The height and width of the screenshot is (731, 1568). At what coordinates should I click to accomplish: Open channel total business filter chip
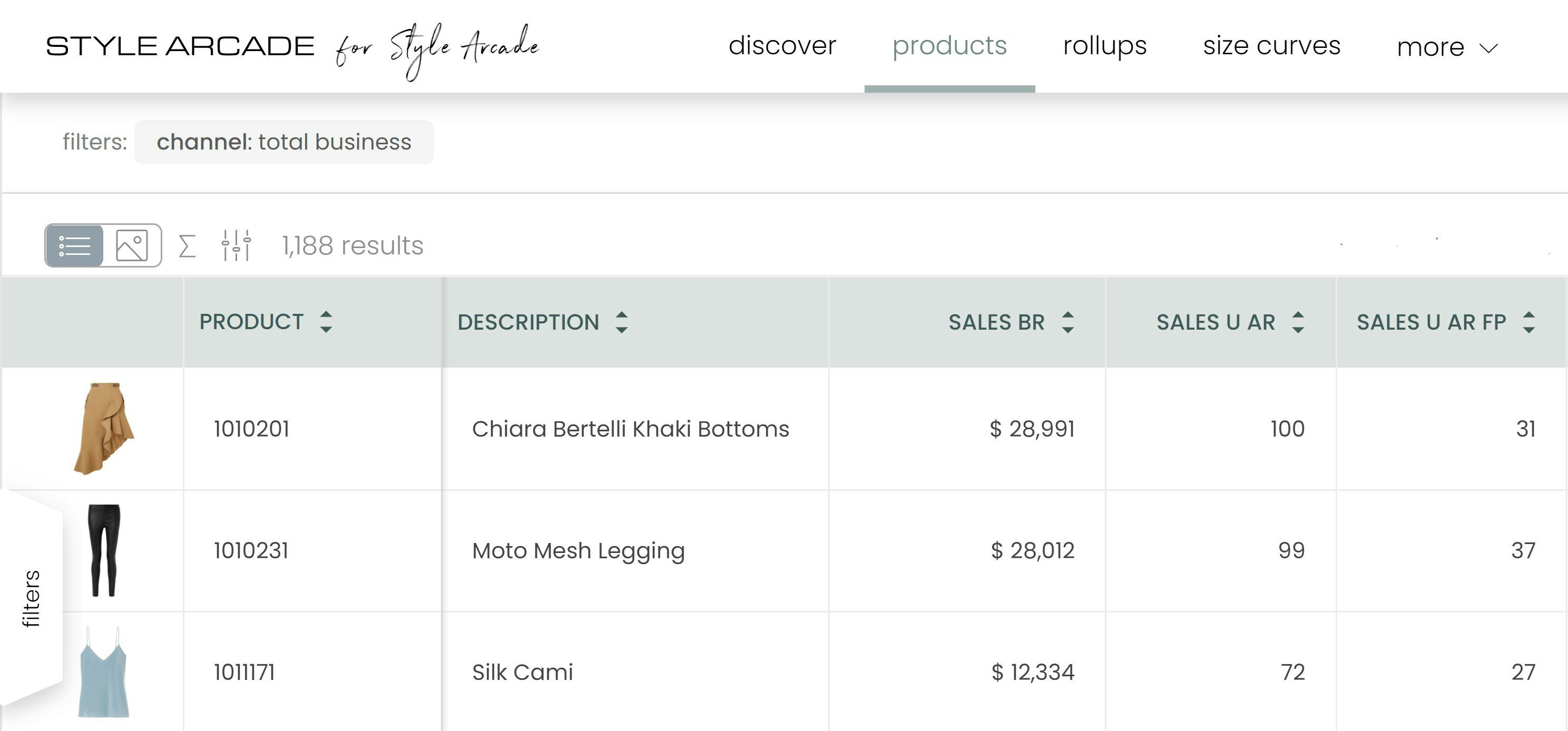click(x=283, y=142)
